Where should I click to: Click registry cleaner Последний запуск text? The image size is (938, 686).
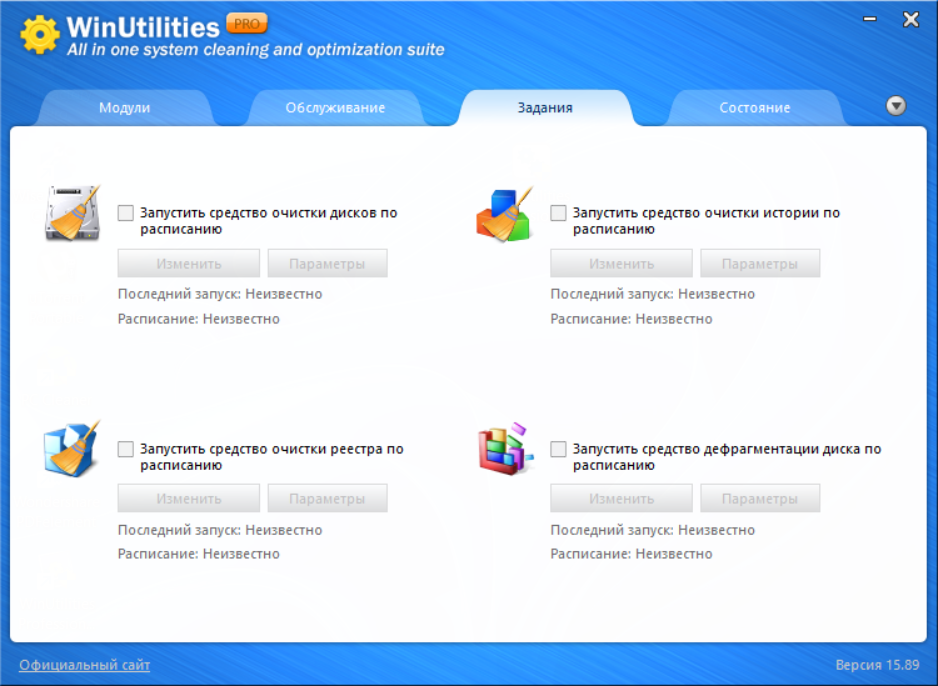220,530
